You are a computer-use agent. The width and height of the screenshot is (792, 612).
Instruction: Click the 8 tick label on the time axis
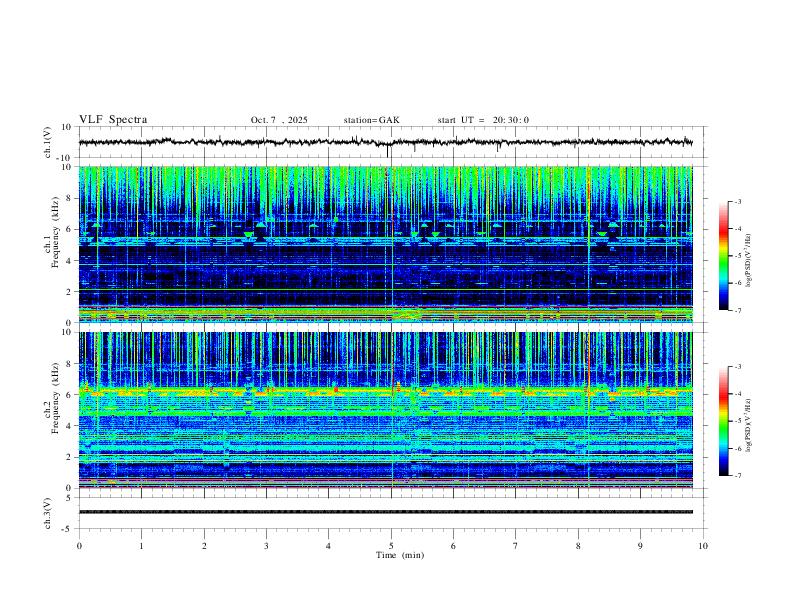coord(578,546)
